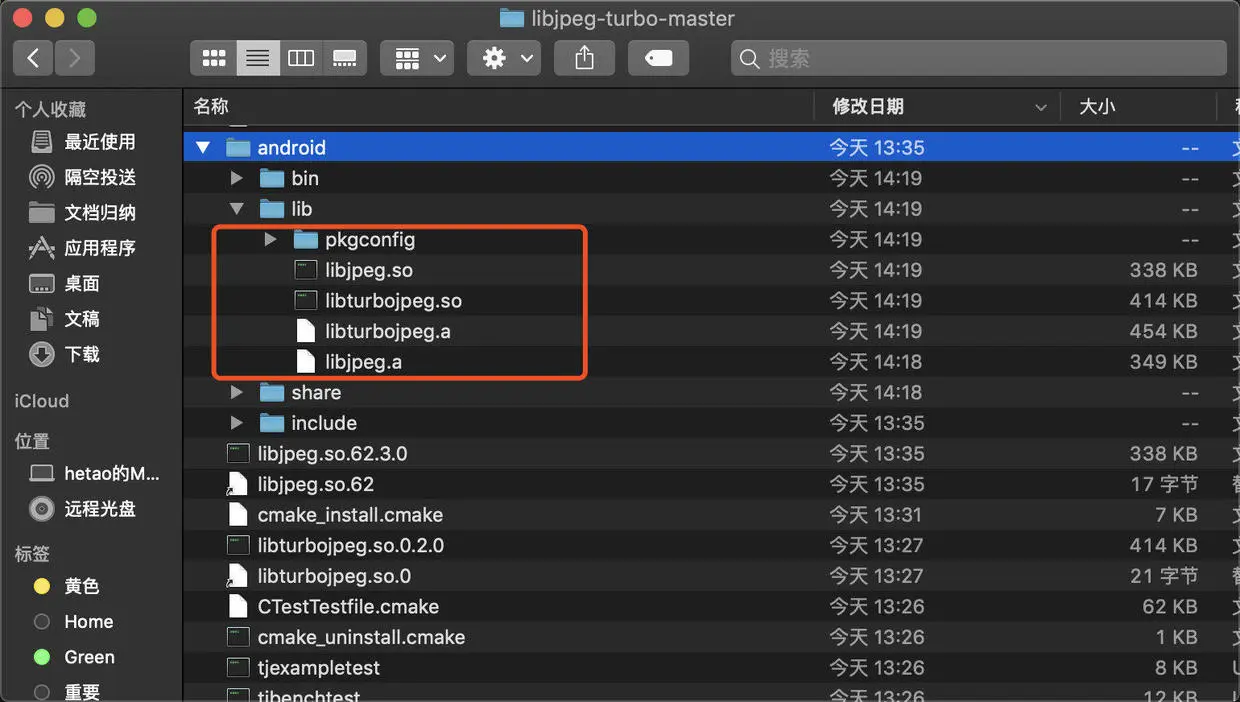Screen dimensions: 1240x702
Task: Select cmake_install.cmake file name
Action: (350, 515)
